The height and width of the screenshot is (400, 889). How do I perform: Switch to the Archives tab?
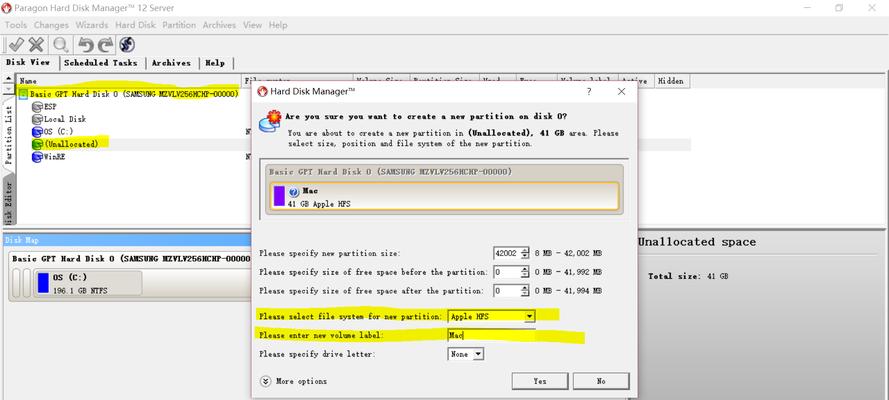171,63
